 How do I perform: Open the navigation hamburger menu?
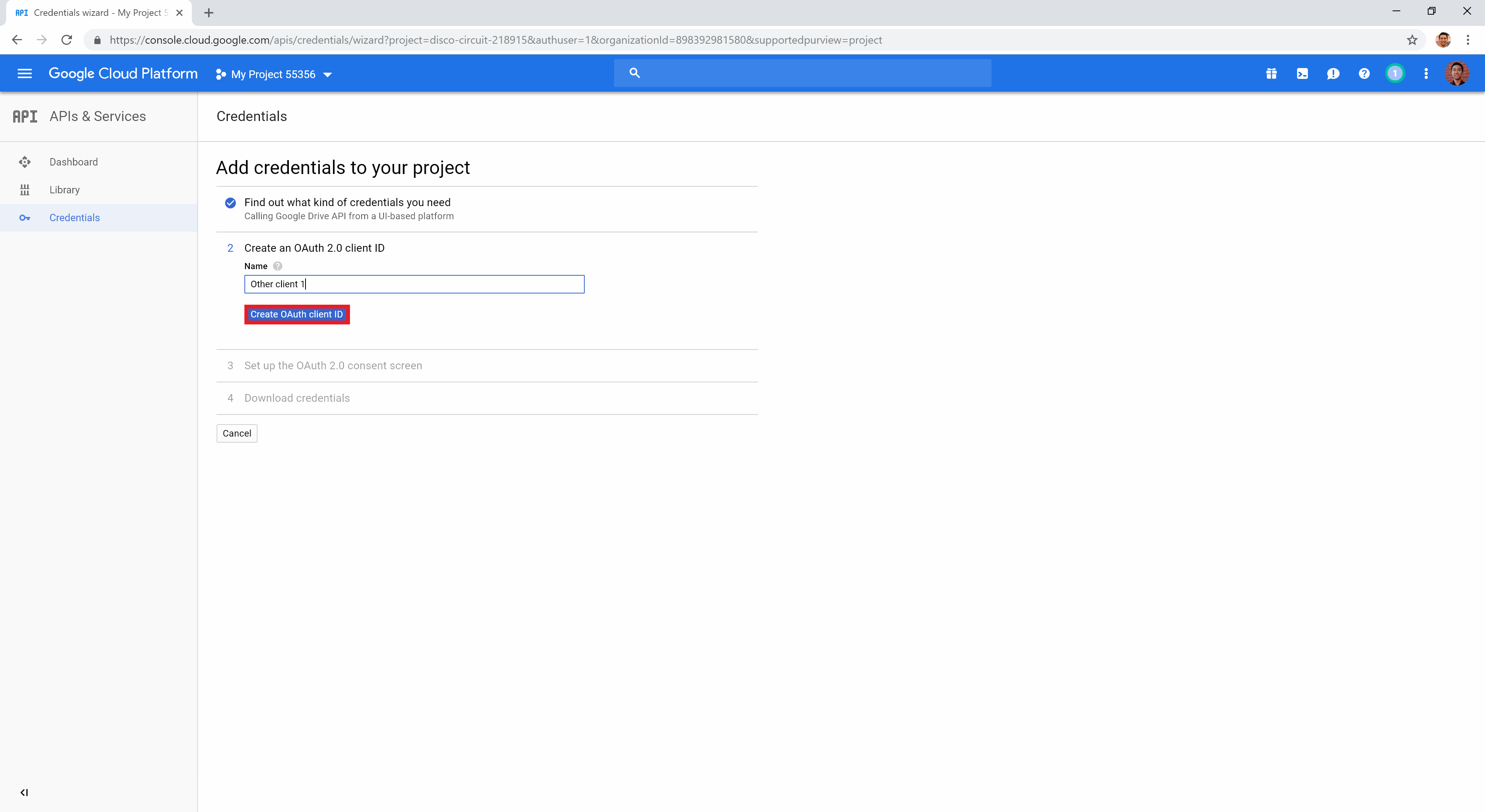pos(25,73)
